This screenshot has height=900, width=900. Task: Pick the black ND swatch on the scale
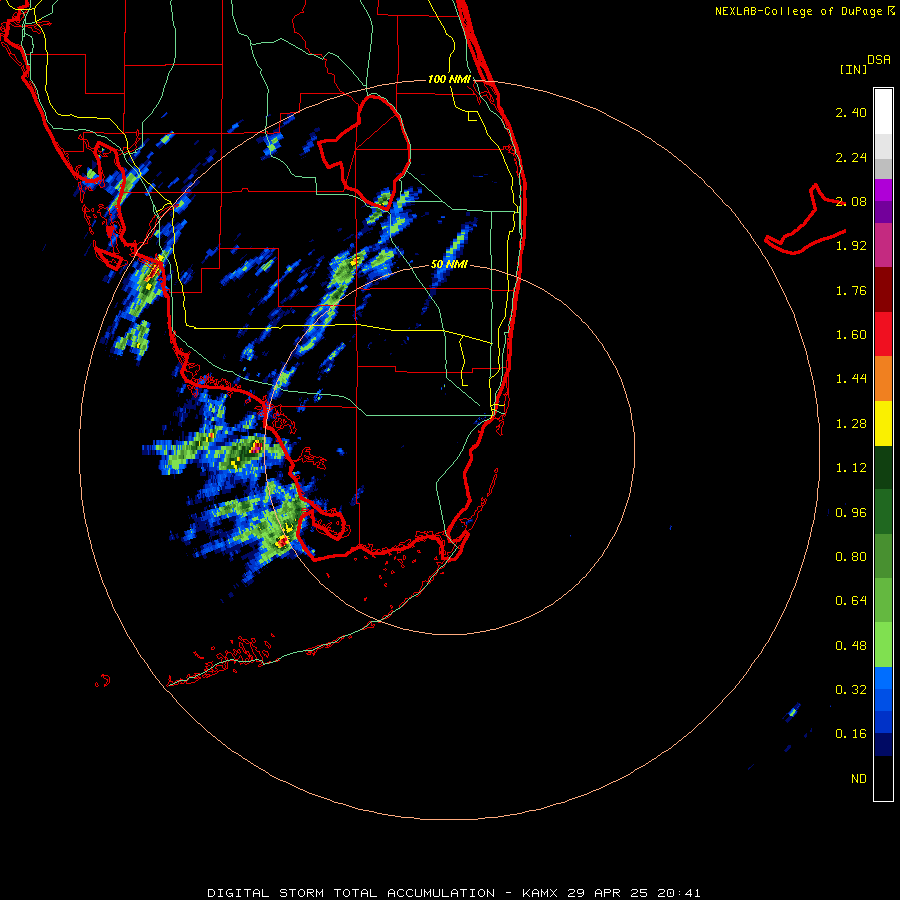(883, 778)
